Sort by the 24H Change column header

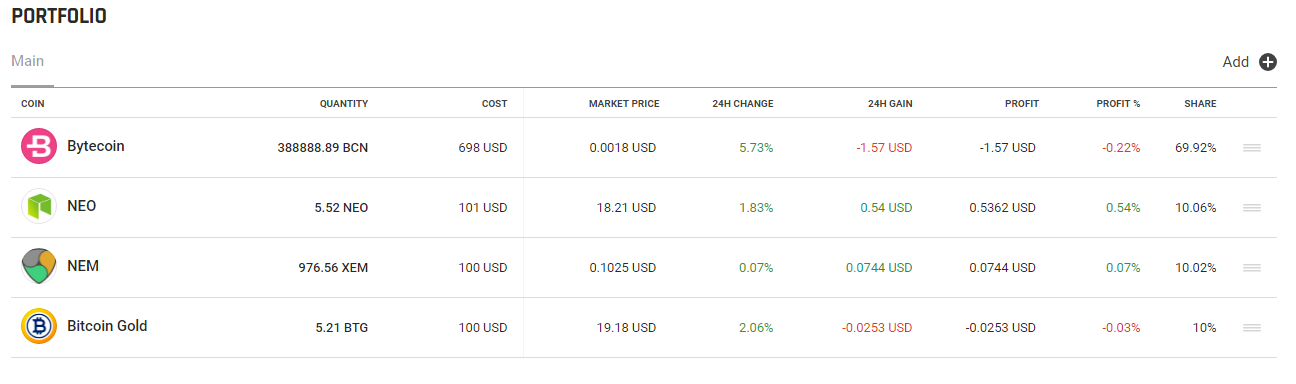point(743,104)
